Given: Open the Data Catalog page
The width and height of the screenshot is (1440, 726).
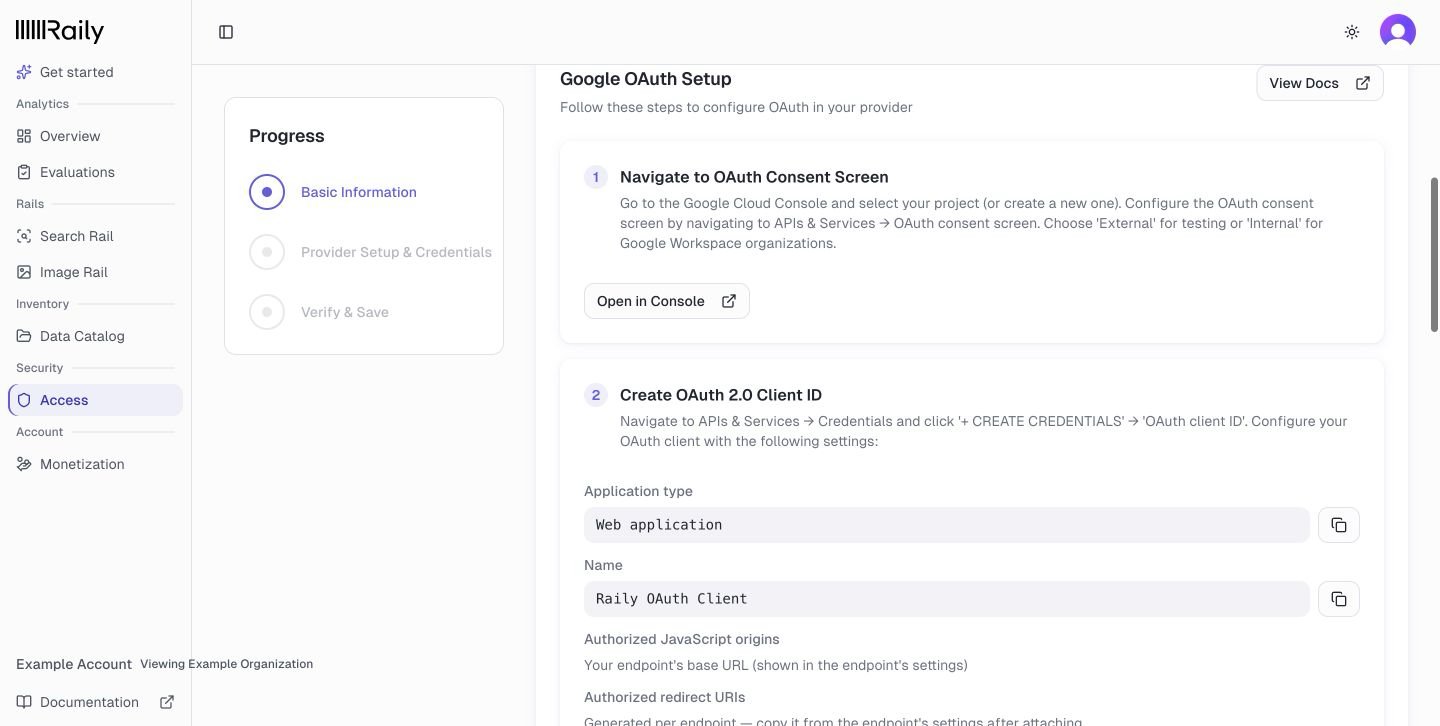Looking at the screenshot, I should pyautogui.click(x=95, y=336).
